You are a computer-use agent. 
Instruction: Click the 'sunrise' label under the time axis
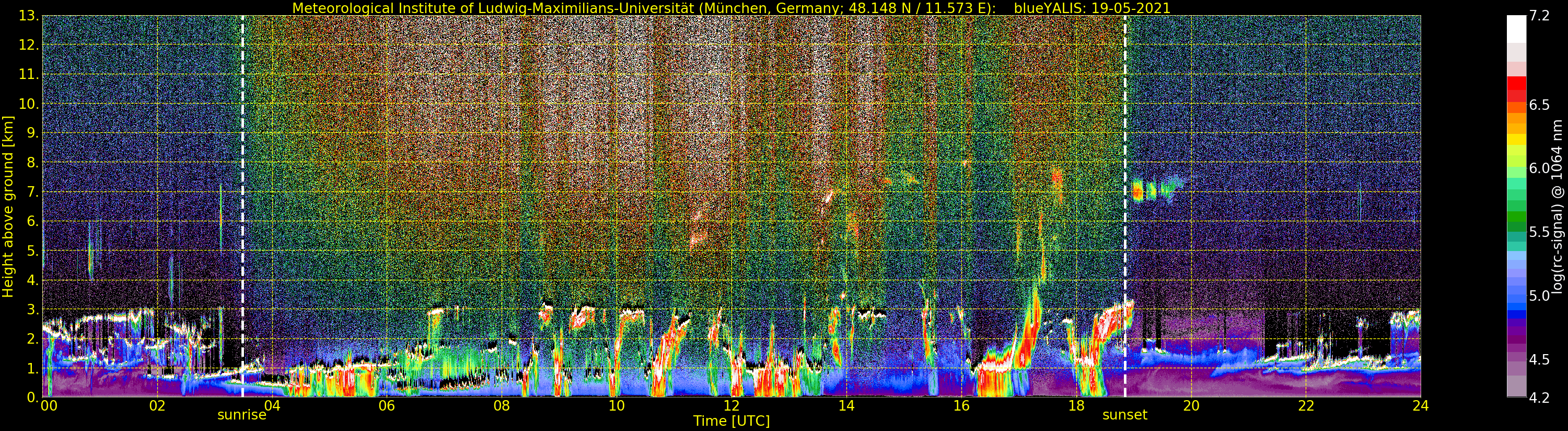241,415
